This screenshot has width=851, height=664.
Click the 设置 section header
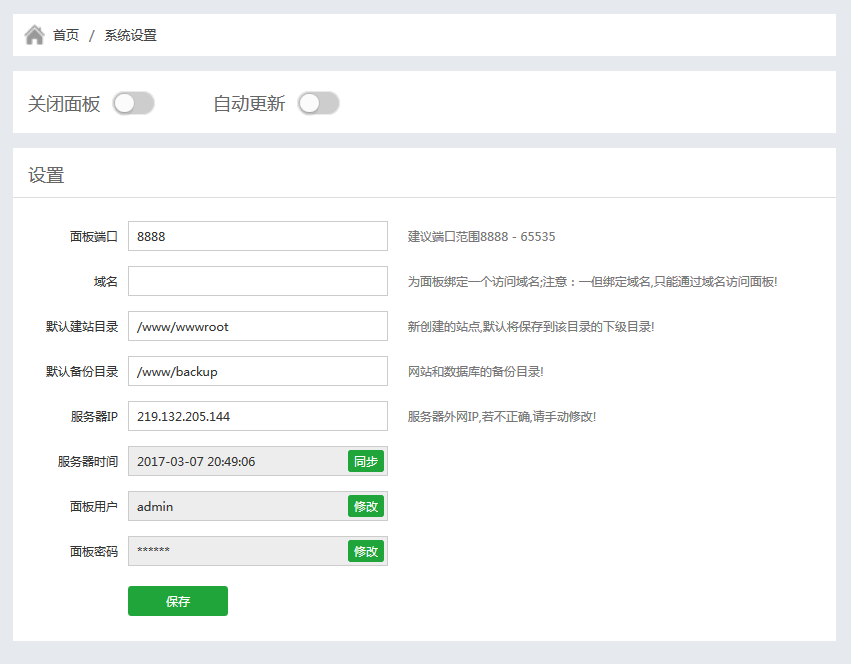click(x=46, y=175)
